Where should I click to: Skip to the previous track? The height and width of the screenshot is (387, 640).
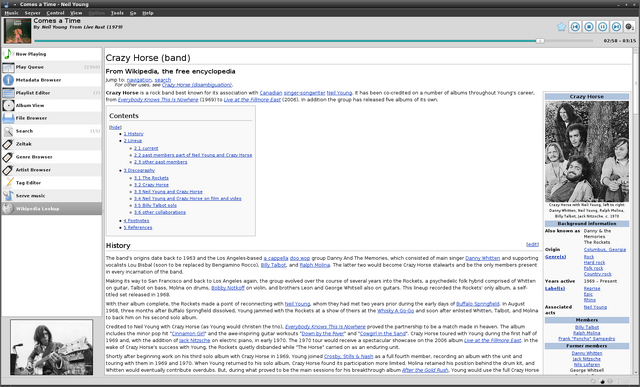click(575, 27)
